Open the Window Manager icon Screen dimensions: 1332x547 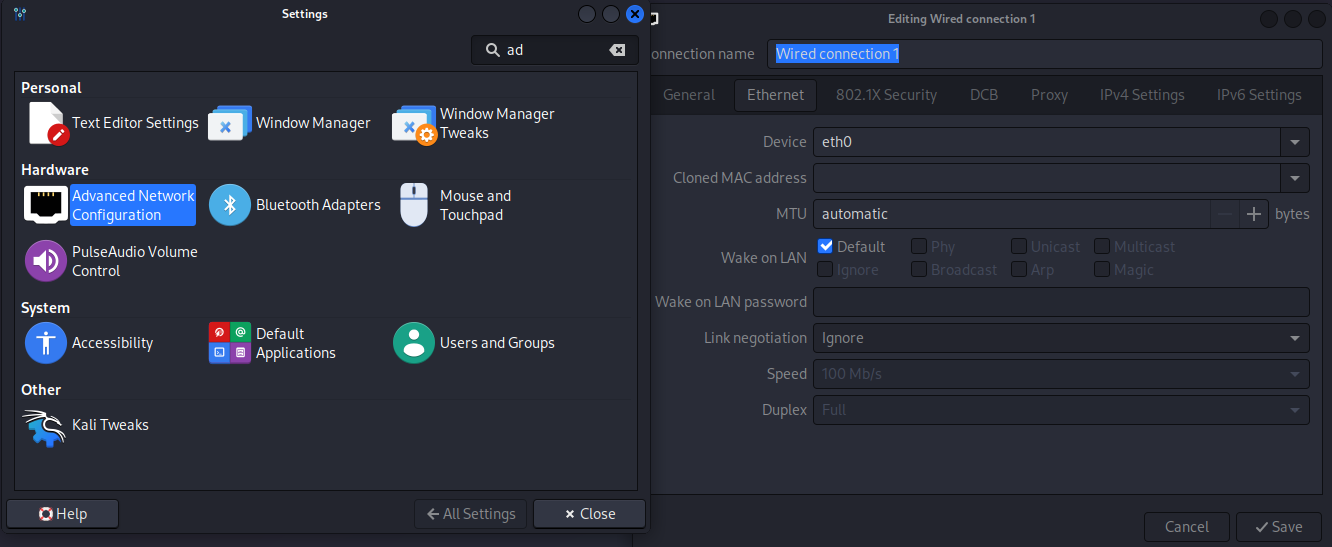coord(229,123)
